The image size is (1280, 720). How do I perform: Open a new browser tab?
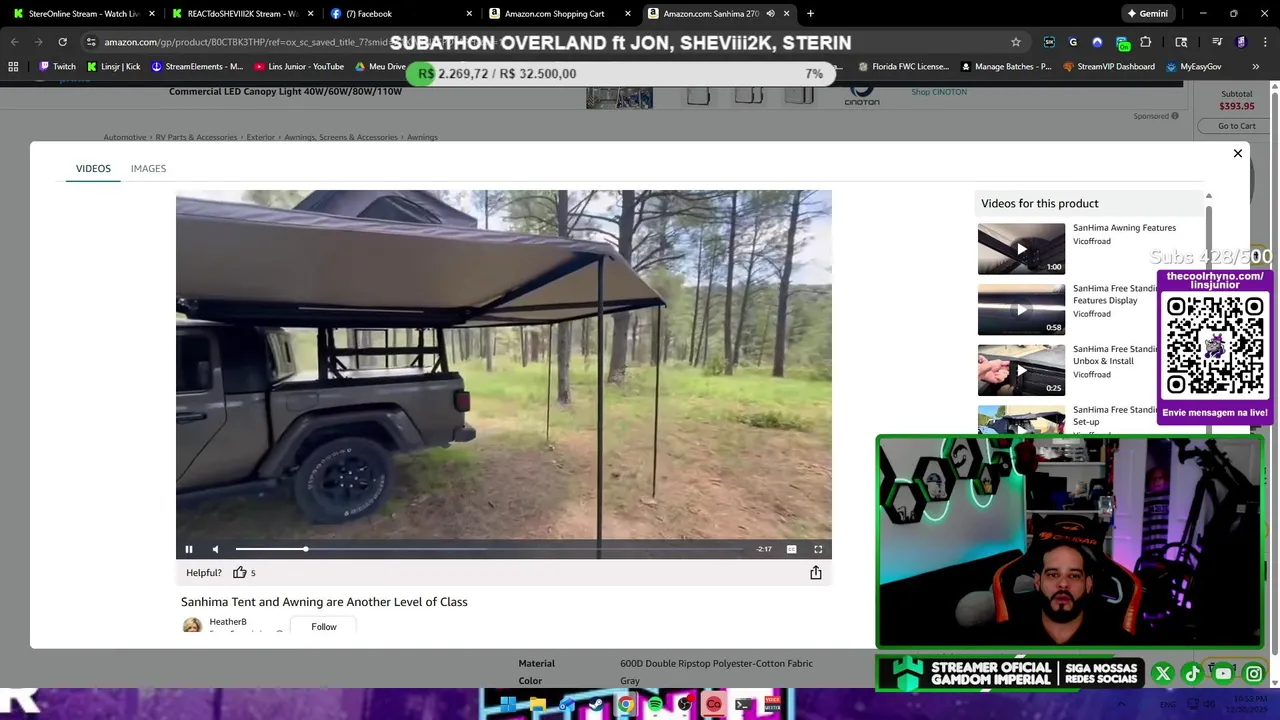click(810, 14)
